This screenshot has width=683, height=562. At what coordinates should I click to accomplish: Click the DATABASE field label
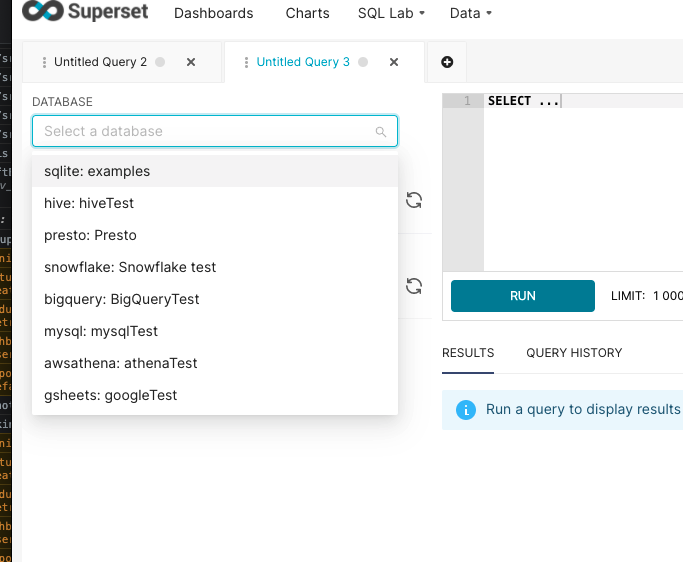point(62,102)
